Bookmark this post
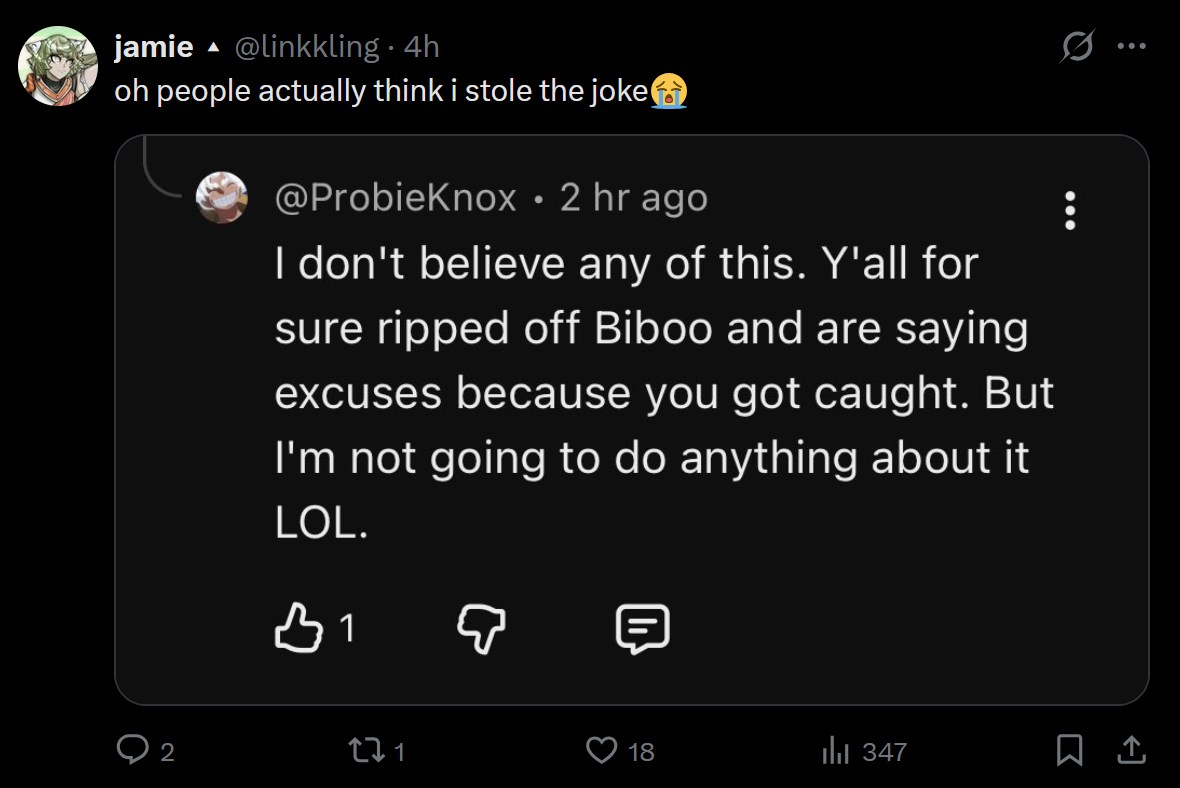The image size is (1180, 788). pos(1069,750)
